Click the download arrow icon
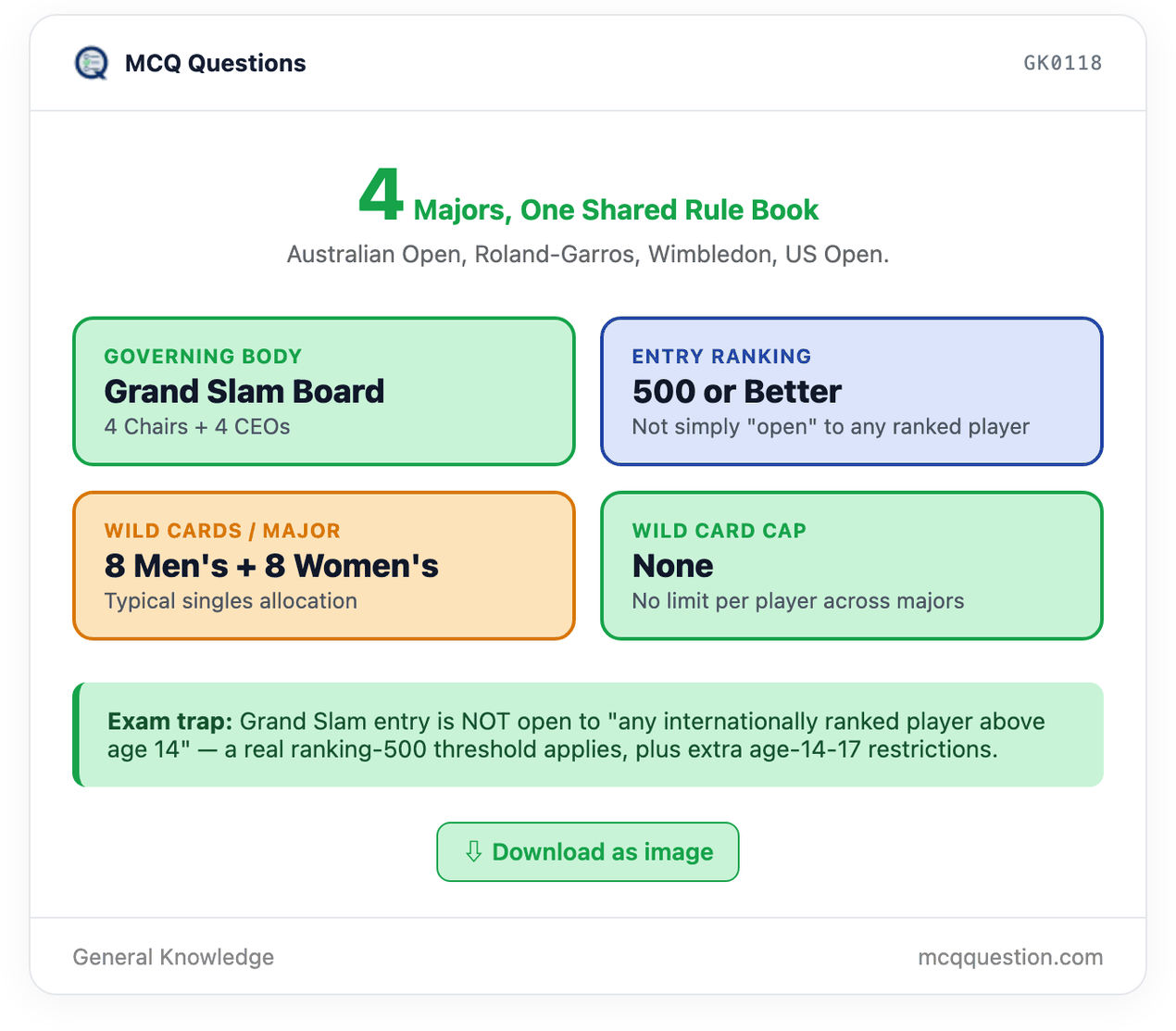Screen dimensions: 1176x1031 [x=473, y=851]
